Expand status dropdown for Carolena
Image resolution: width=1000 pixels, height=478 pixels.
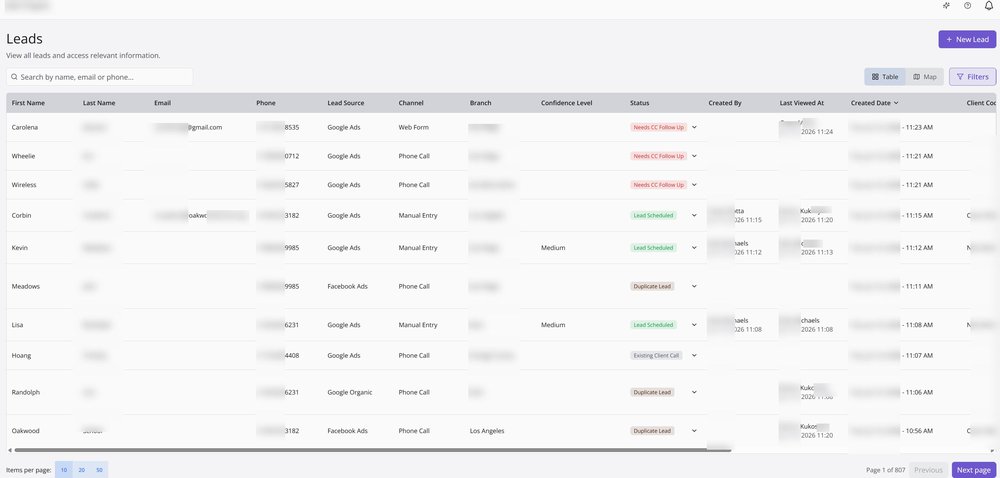694,127
